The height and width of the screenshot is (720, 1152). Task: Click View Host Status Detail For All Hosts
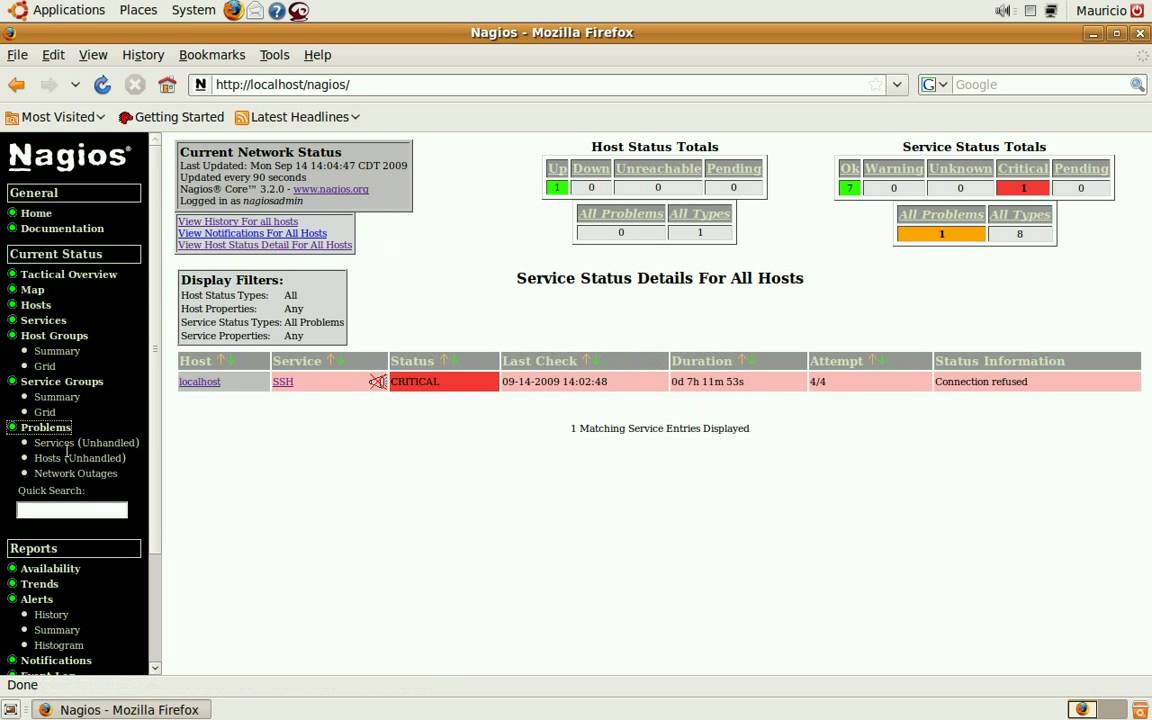point(264,245)
